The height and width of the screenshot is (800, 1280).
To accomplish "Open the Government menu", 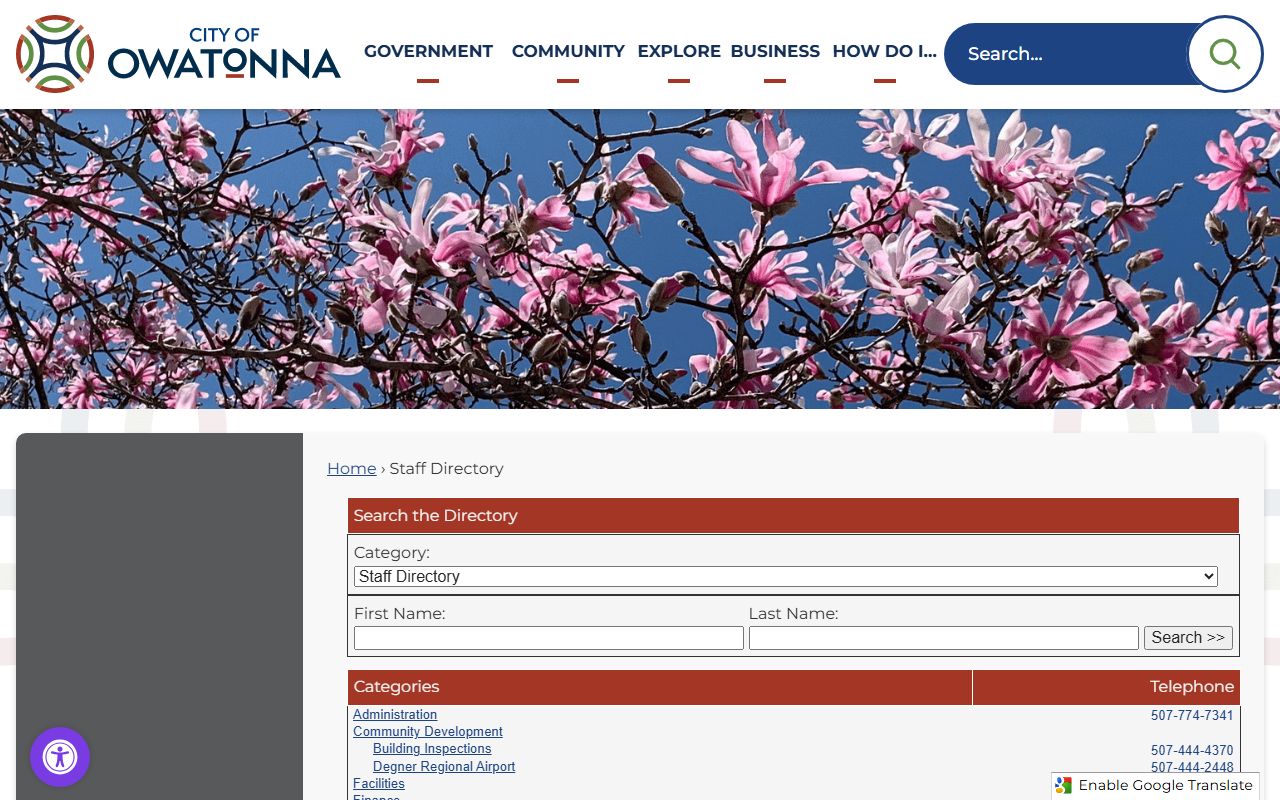I will click(428, 51).
